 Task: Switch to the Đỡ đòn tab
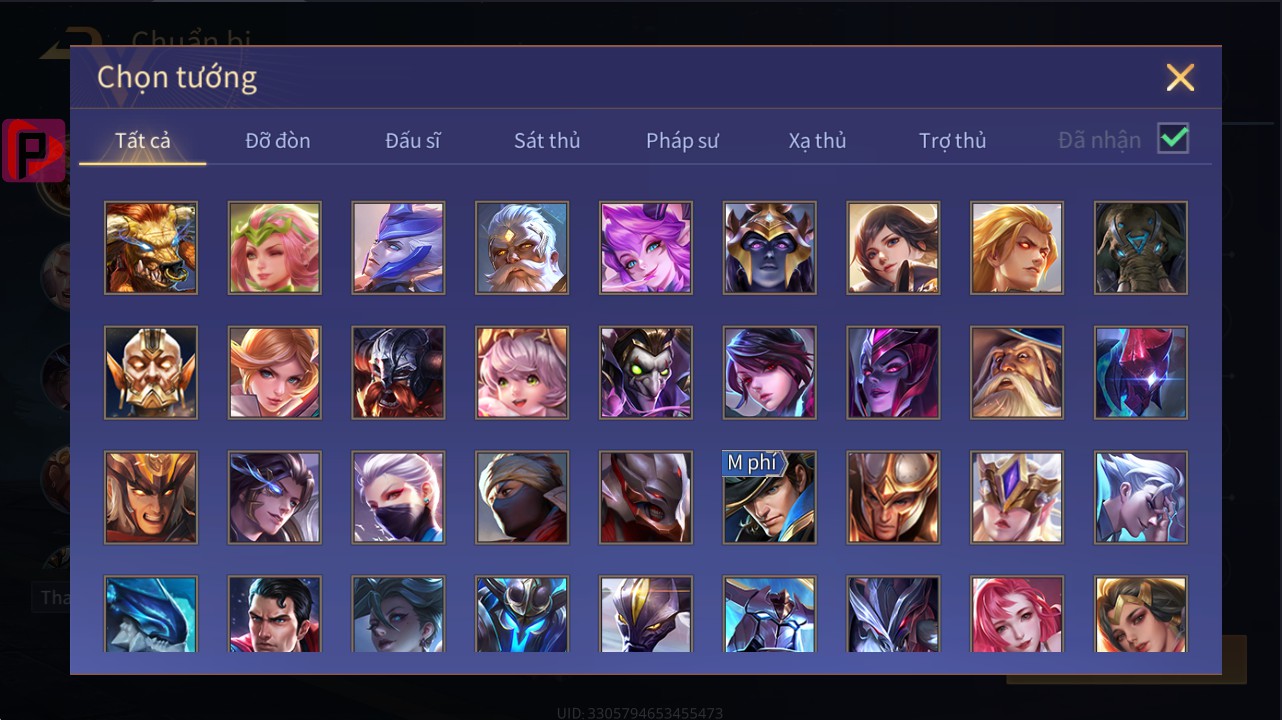point(278,140)
